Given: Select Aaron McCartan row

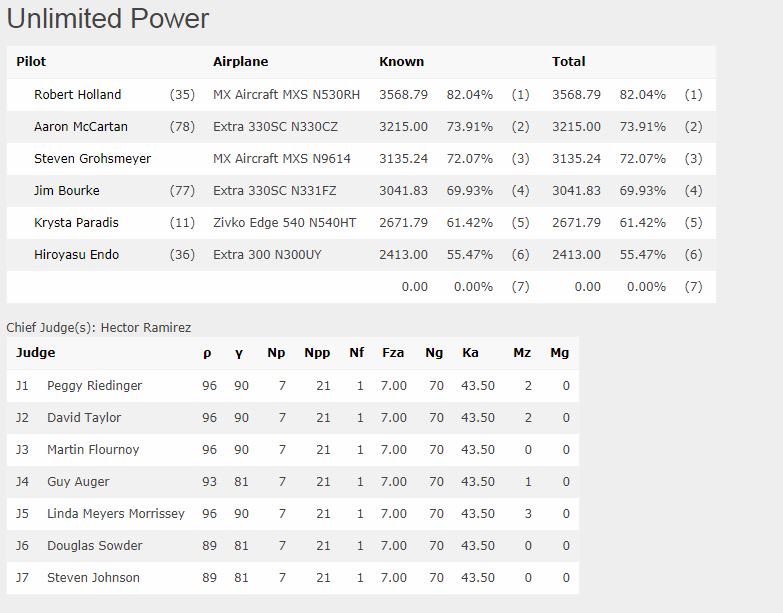Looking at the screenshot, I should click(x=361, y=127).
